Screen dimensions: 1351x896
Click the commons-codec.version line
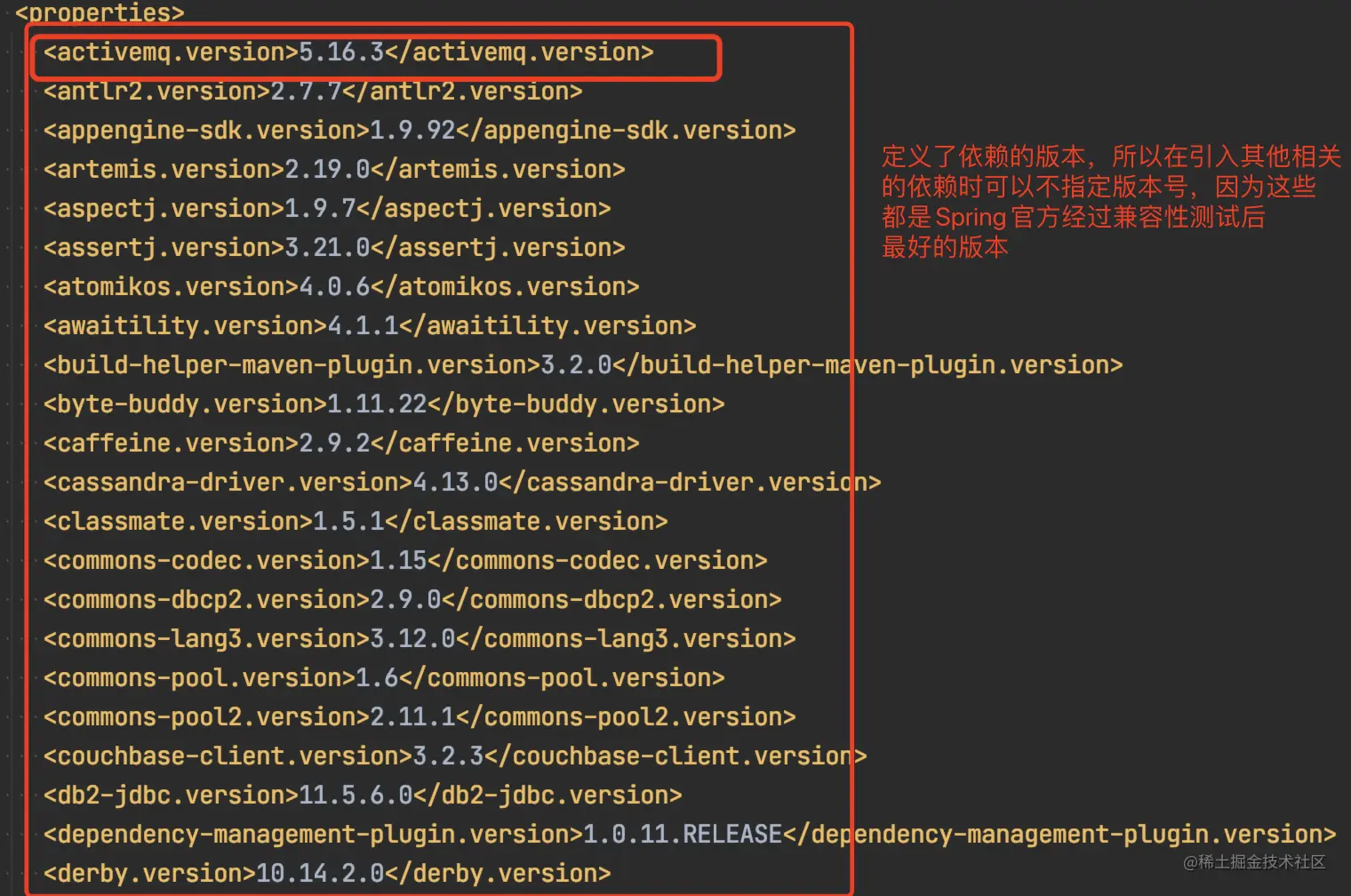(405, 561)
